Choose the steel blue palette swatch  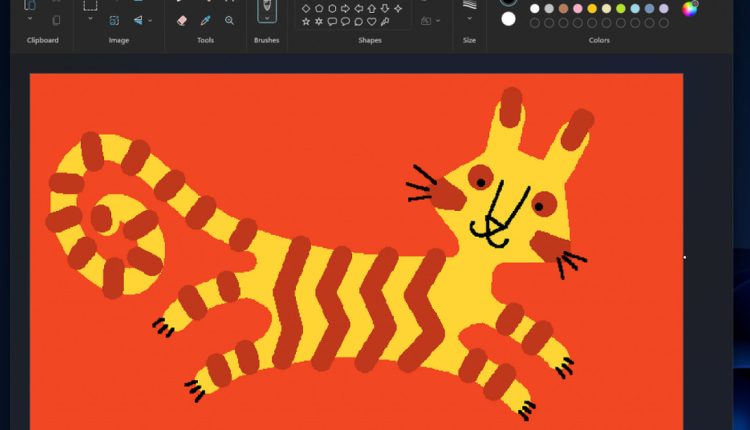[x=650, y=9]
